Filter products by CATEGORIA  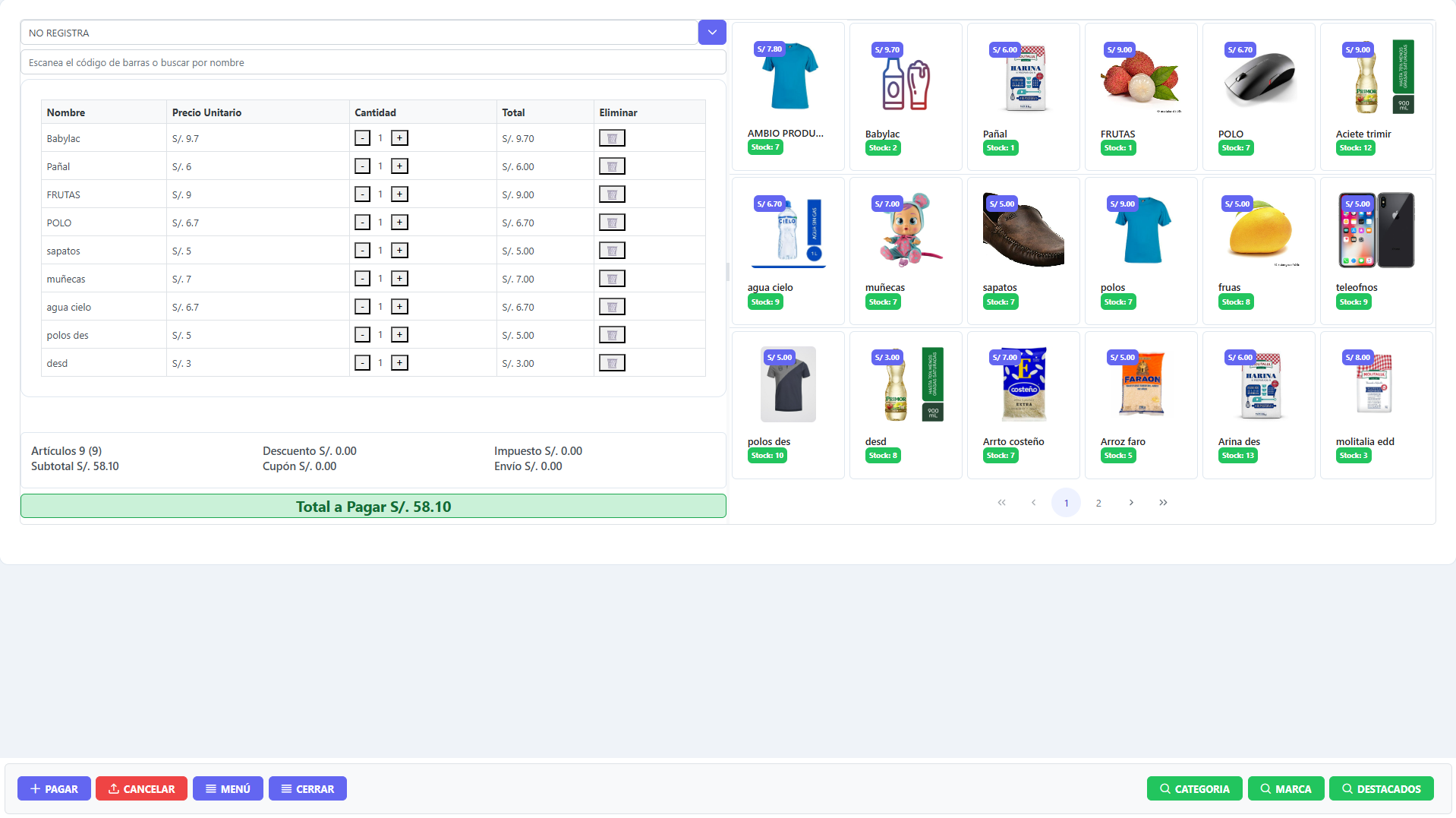(1194, 789)
